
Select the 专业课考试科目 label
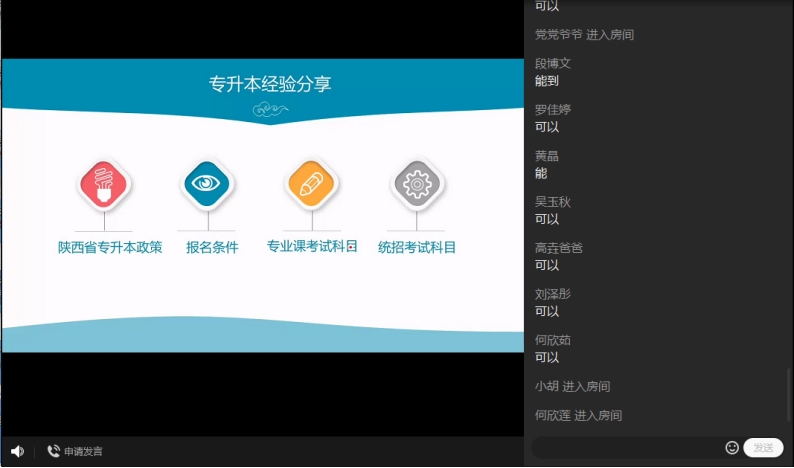click(312, 246)
